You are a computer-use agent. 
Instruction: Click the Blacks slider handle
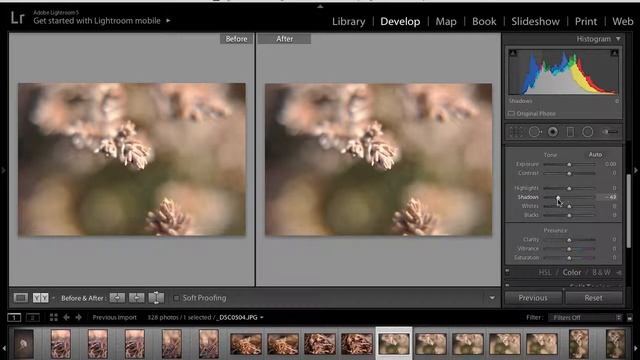(569, 215)
